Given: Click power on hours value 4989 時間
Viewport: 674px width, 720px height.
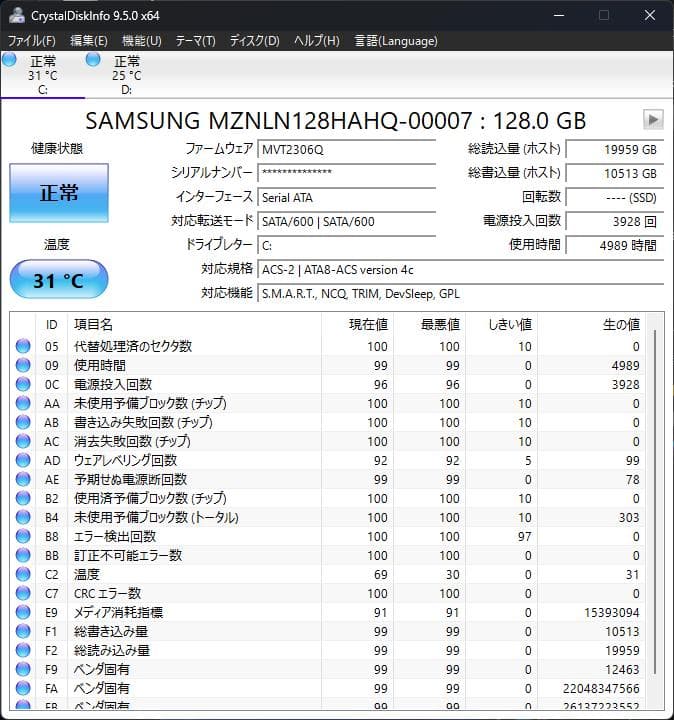Looking at the screenshot, I should point(615,246).
